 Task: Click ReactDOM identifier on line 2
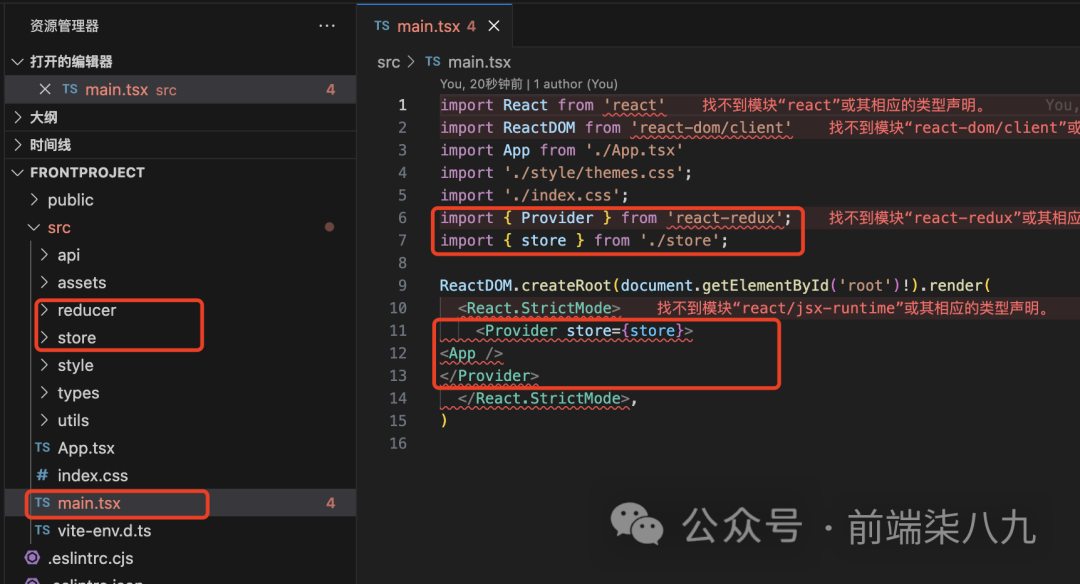tap(539, 127)
